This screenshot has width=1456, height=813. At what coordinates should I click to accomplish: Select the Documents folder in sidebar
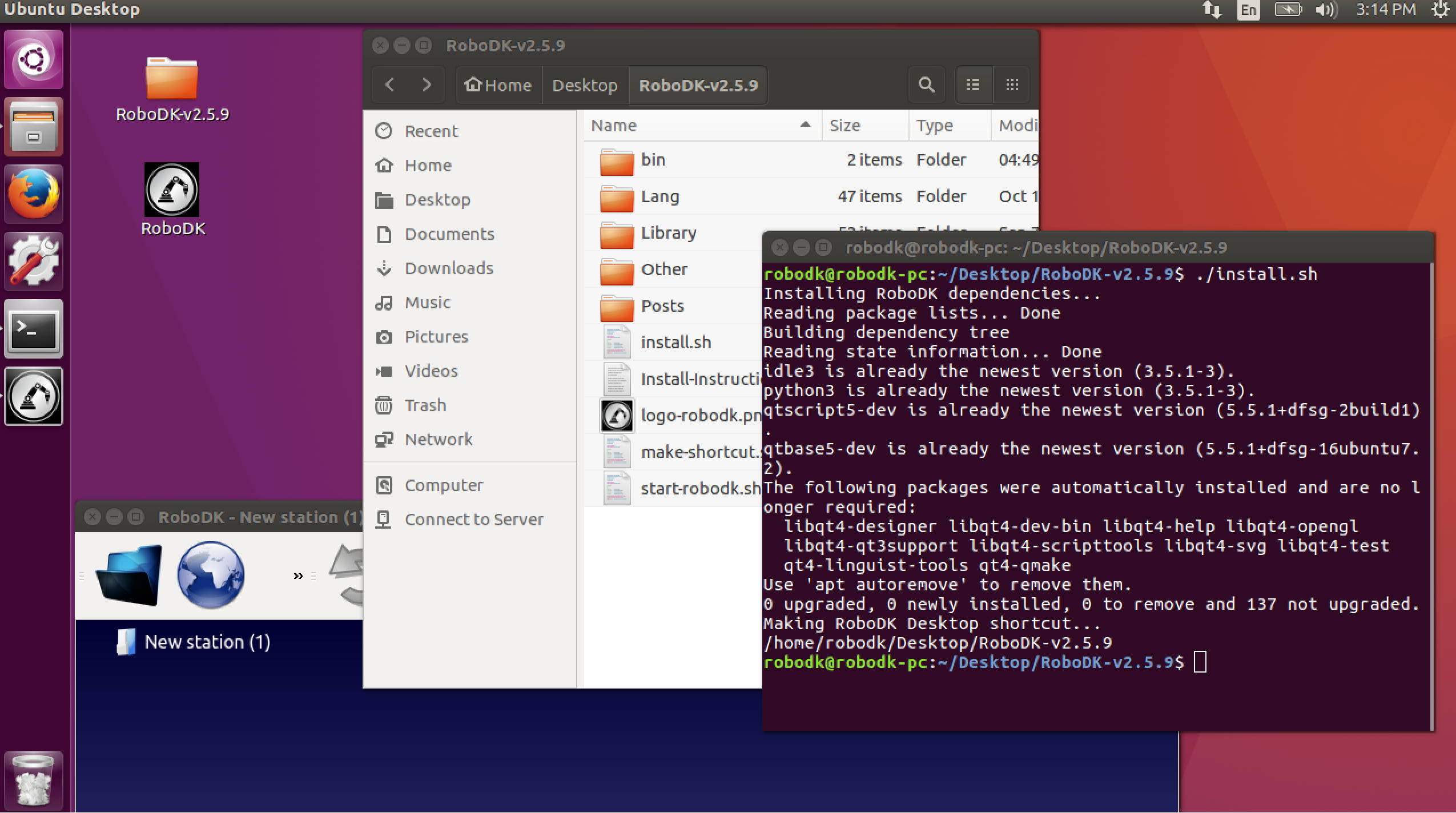[450, 233]
